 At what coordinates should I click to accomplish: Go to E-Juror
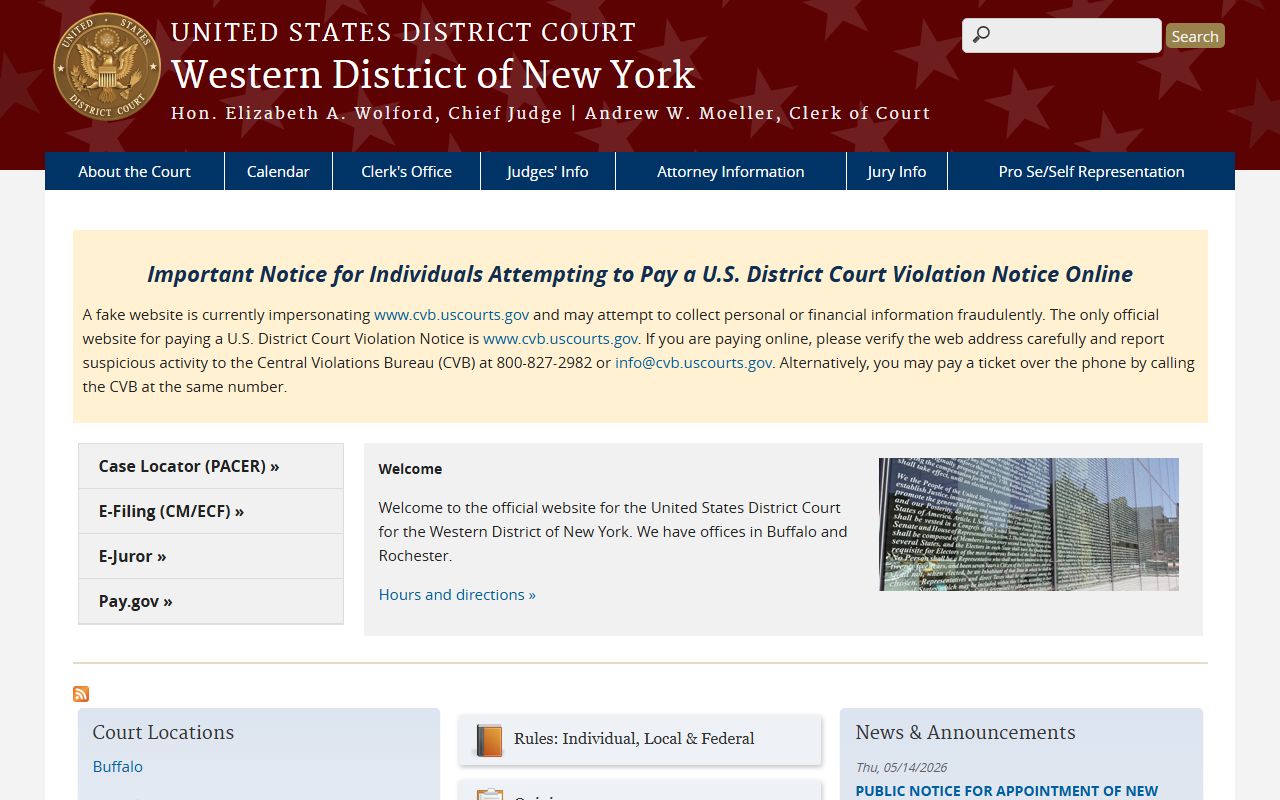point(211,556)
